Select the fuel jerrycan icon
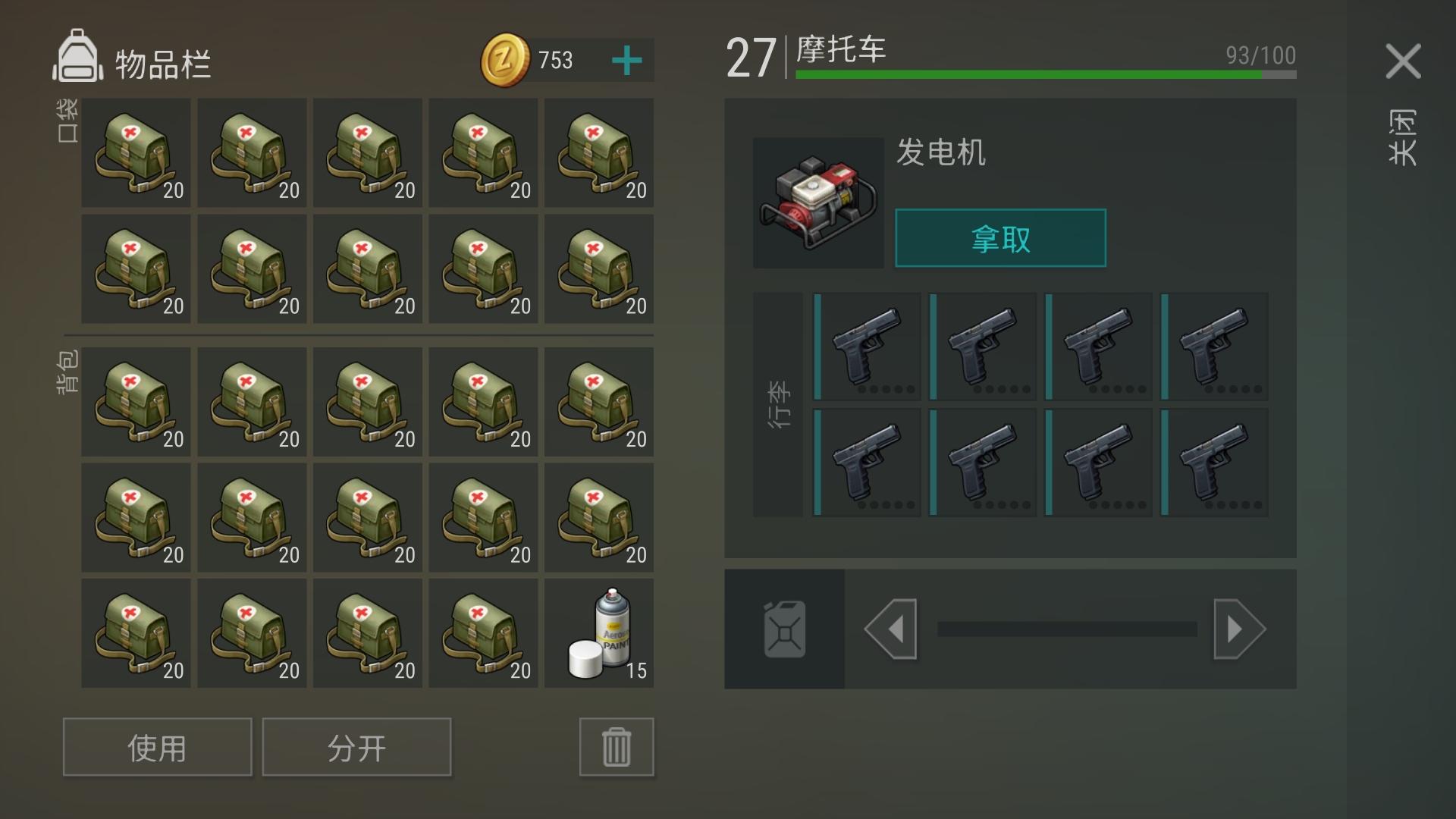The image size is (1456, 819). pyautogui.click(x=785, y=629)
